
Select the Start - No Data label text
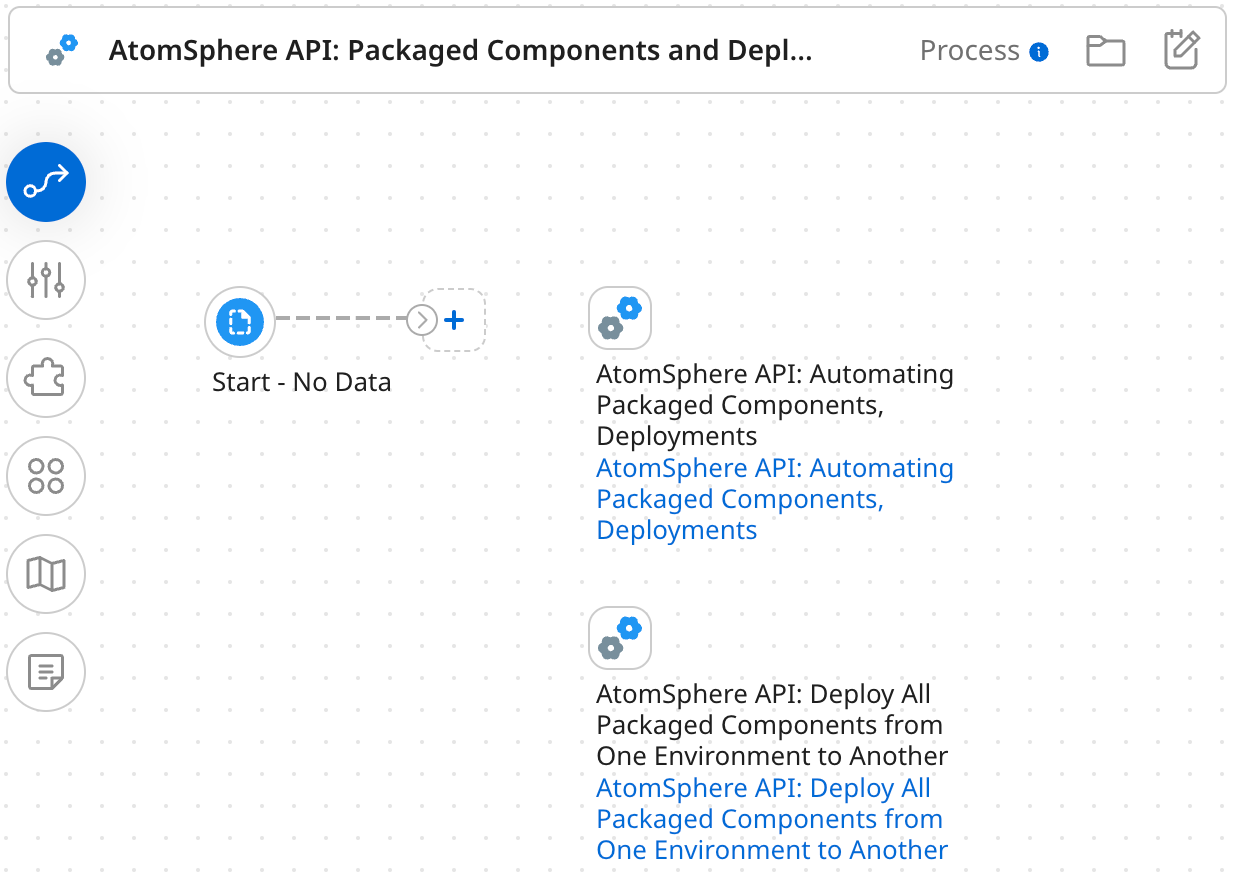click(301, 382)
